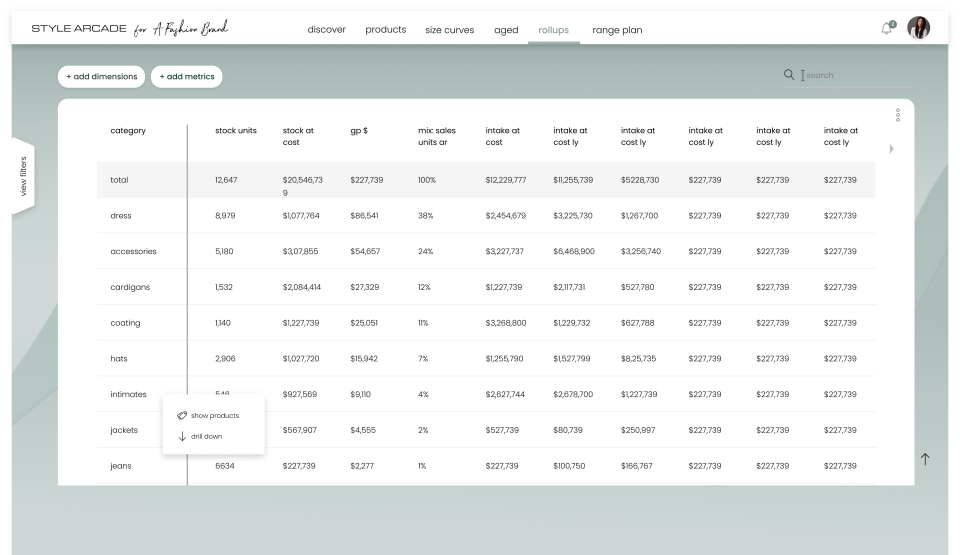Click the $12,229,777 total intake cell
960x555 pixels.
tap(506, 180)
